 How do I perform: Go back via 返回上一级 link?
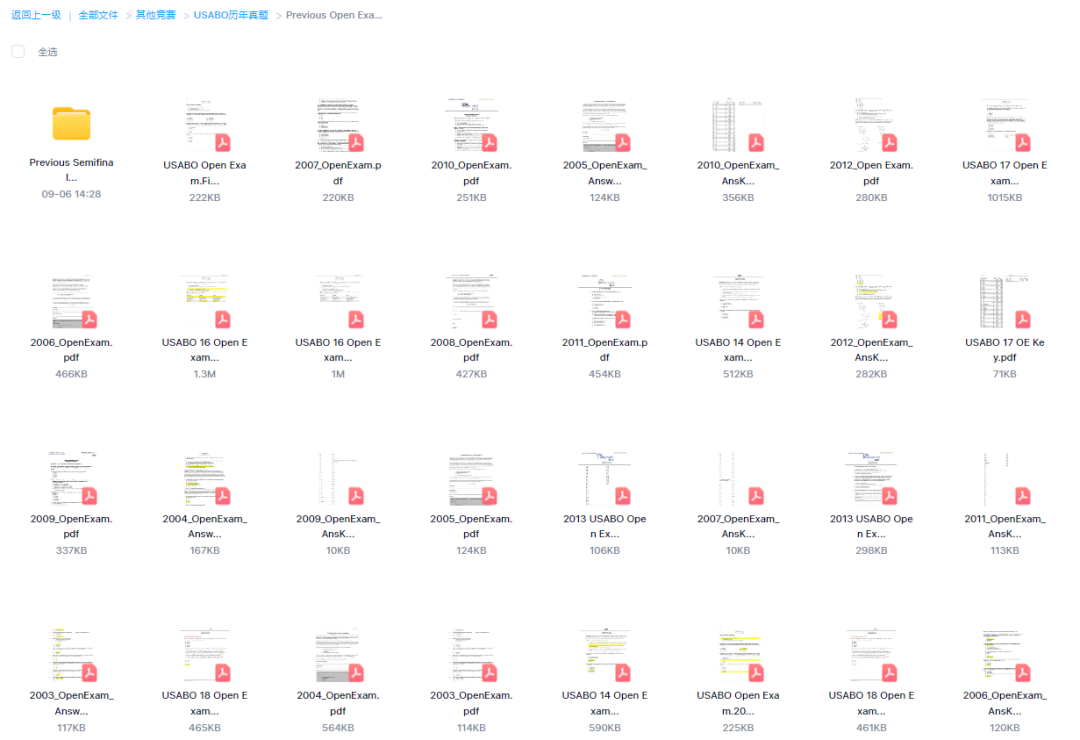click(36, 15)
